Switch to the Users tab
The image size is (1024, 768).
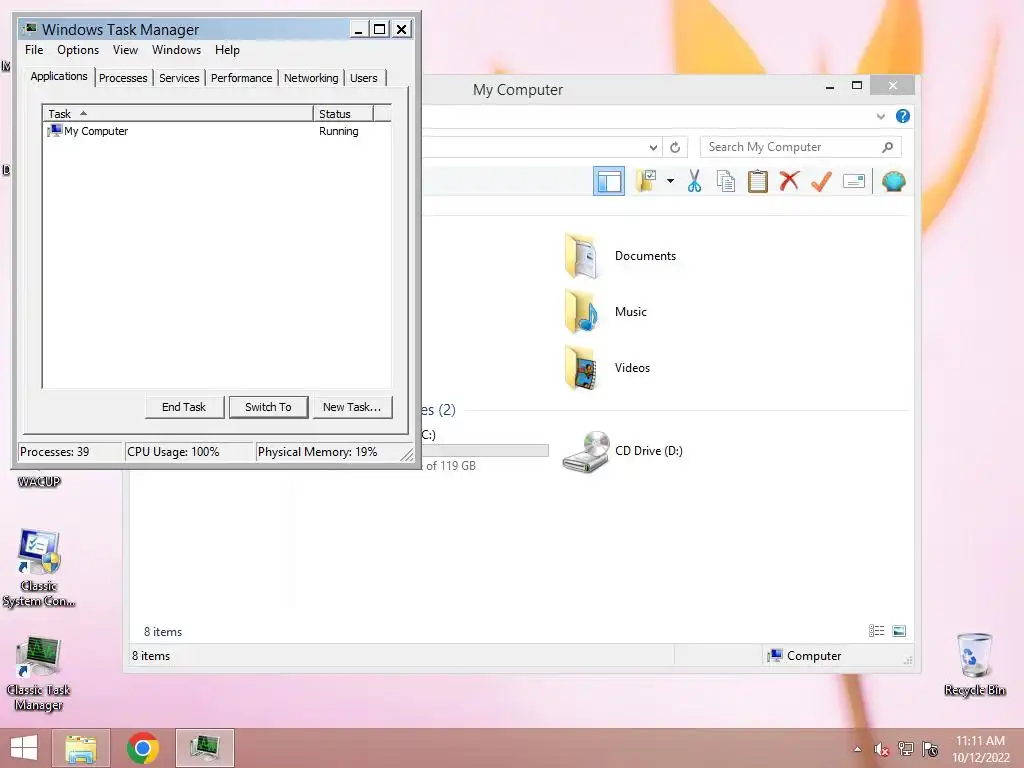tap(364, 78)
